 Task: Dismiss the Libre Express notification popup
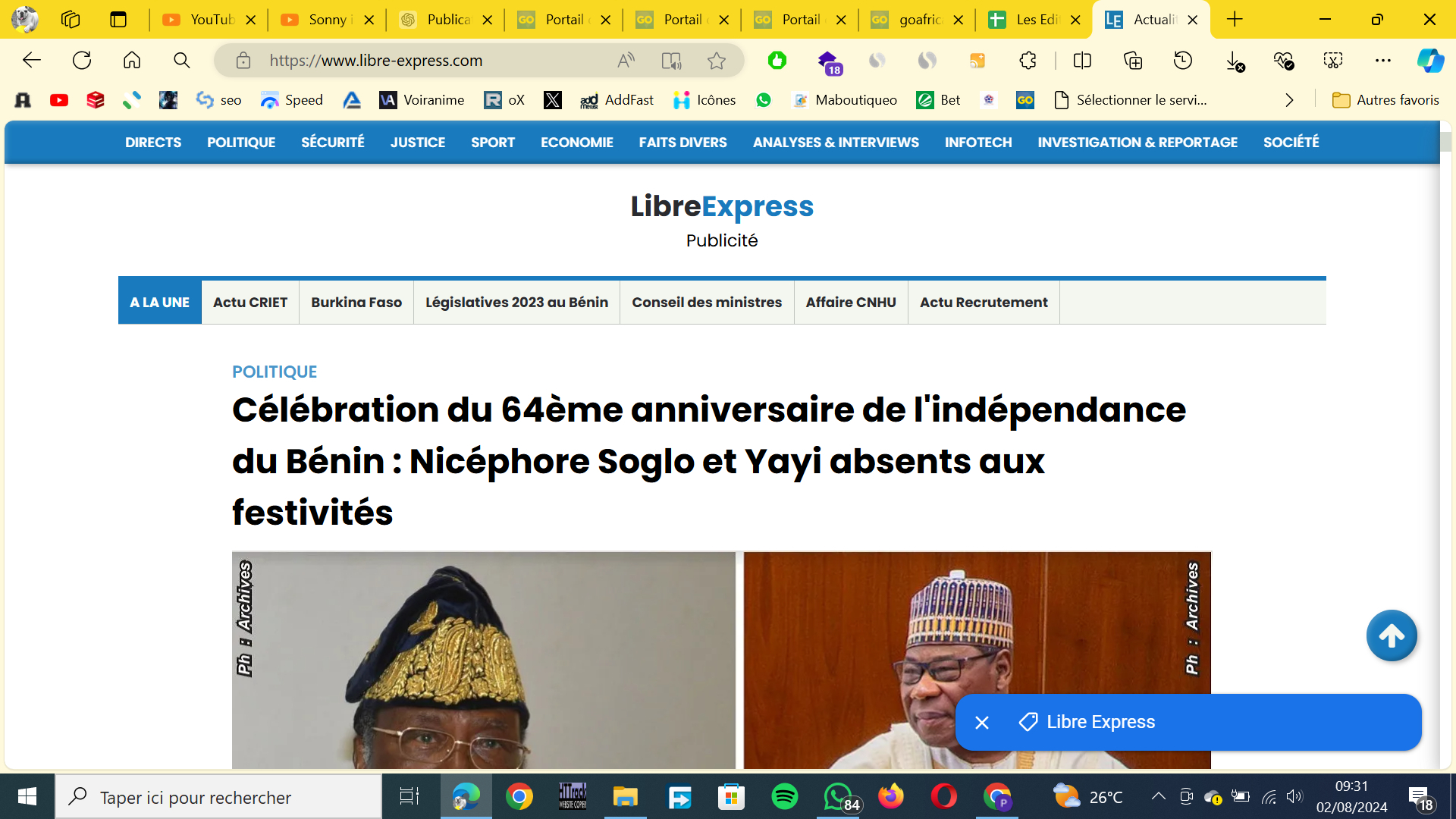click(982, 723)
